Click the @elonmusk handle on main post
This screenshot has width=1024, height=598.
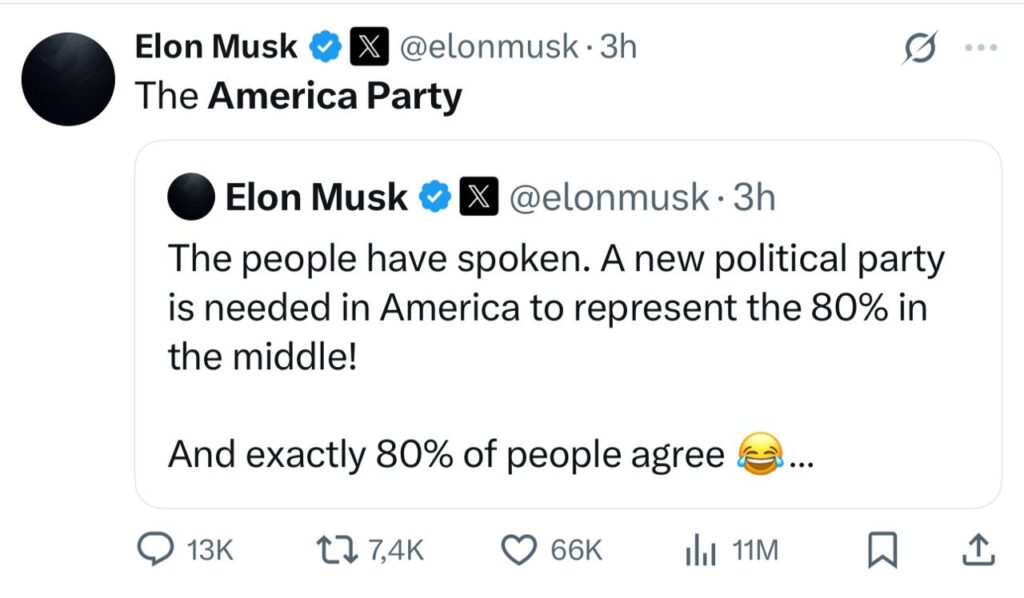[x=488, y=47]
